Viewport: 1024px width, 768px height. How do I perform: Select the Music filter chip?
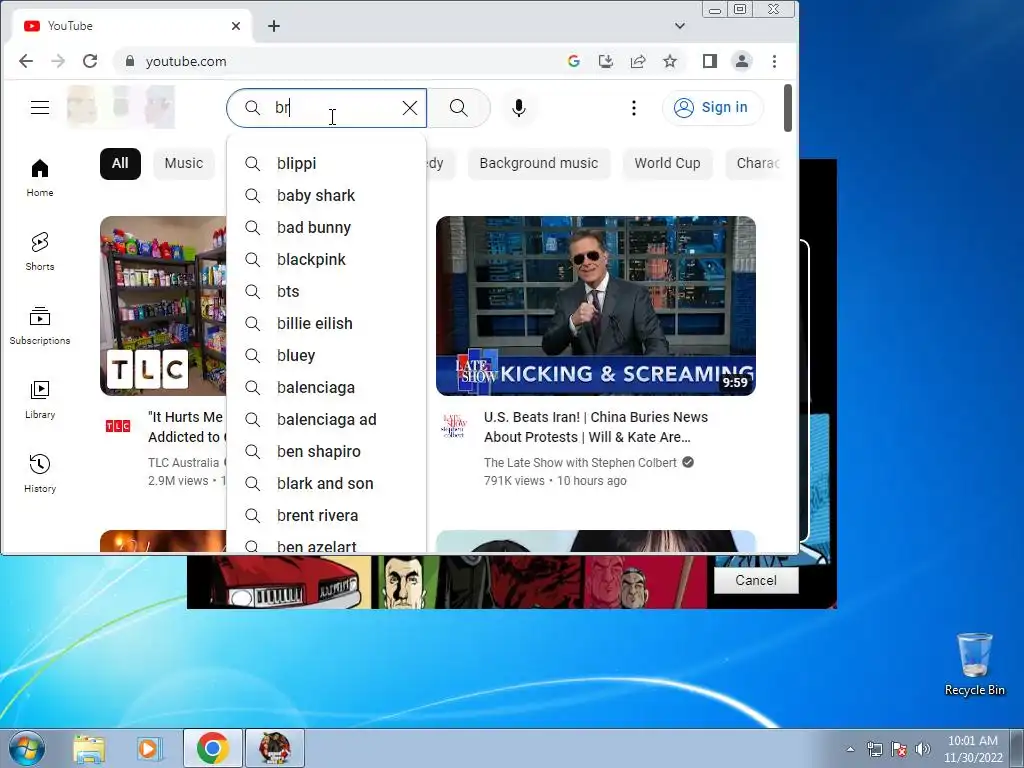pyautogui.click(x=184, y=163)
